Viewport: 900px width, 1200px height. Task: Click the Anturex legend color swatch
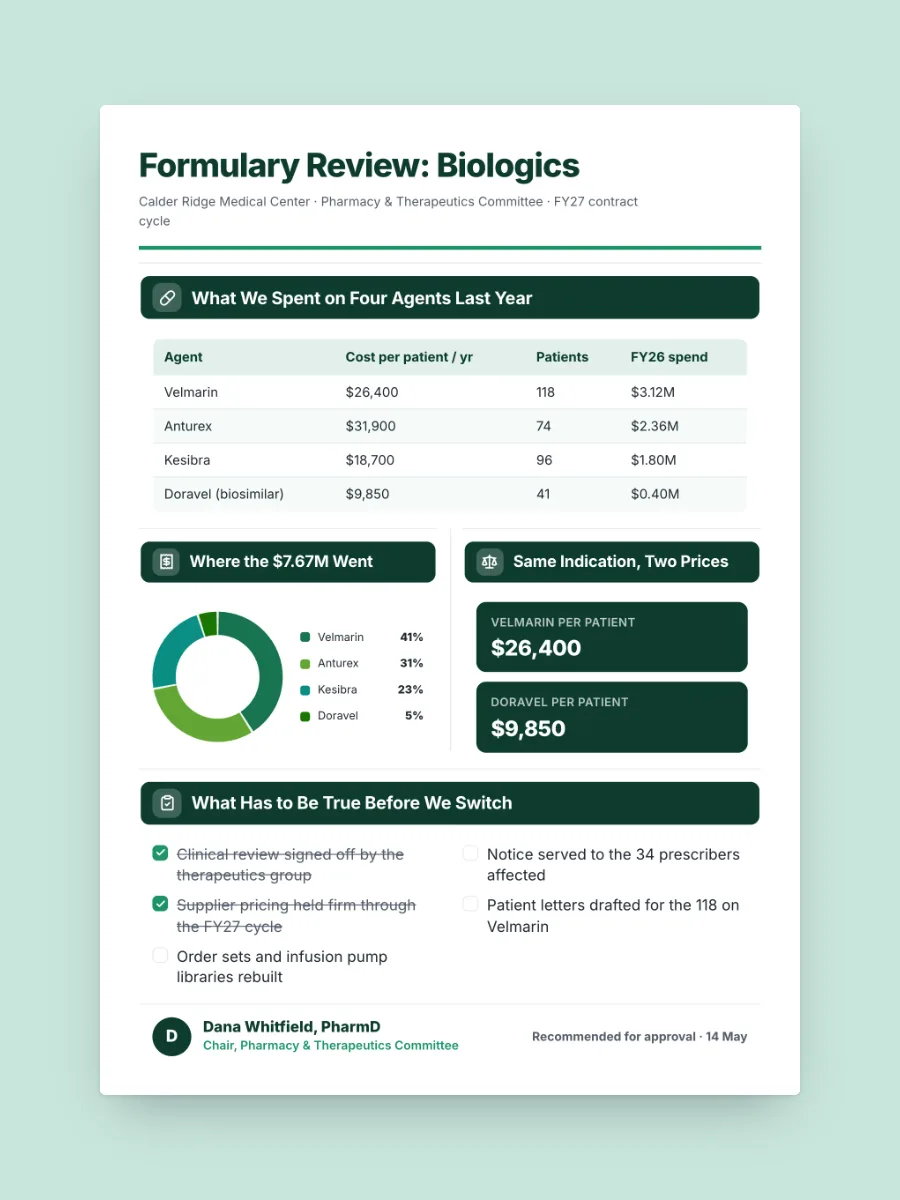305,663
